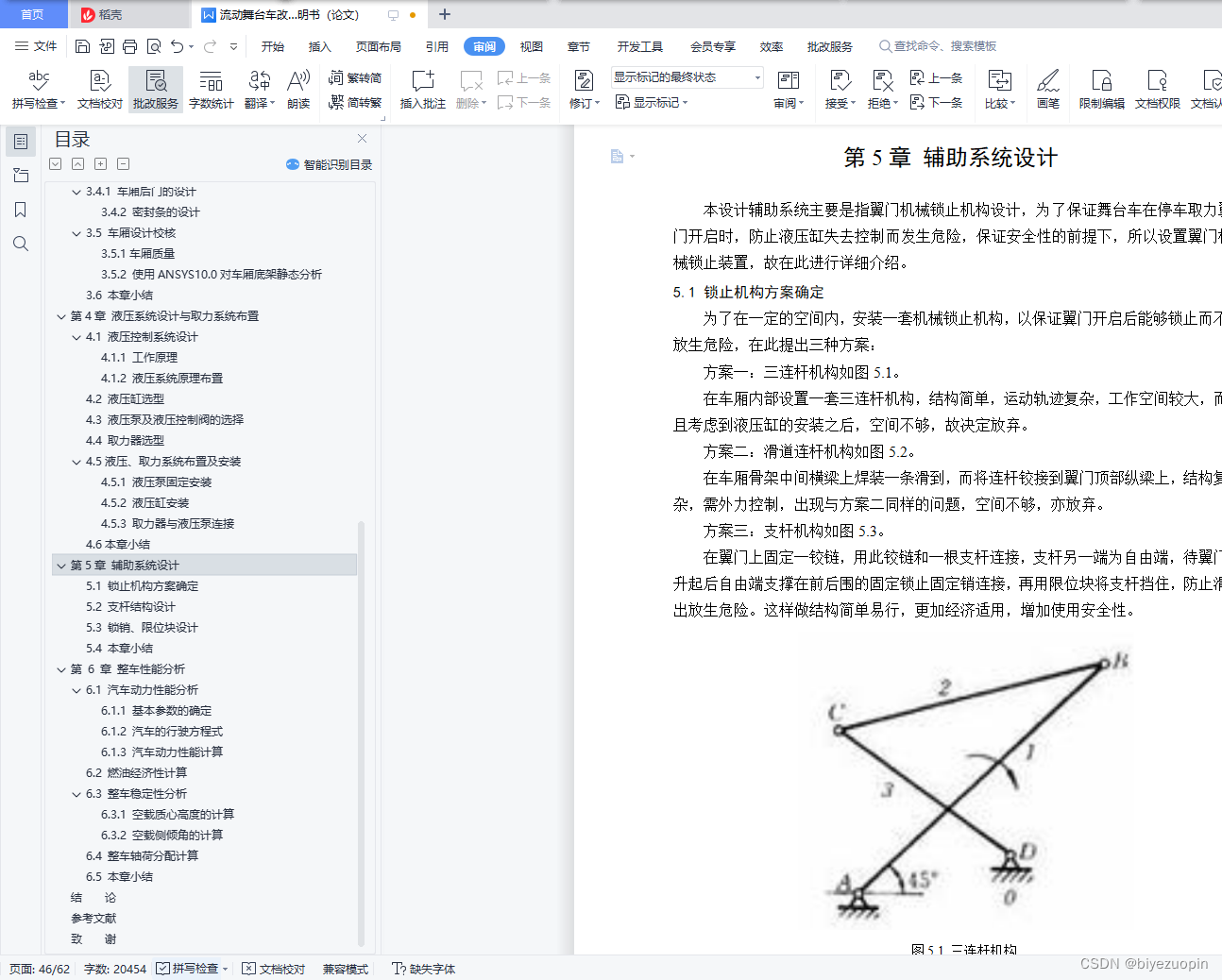Image resolution: width=1222 pixels, height=980 pixels.
Task: Open quick access toolbar customize dropdown
Action: click(233, 46)
